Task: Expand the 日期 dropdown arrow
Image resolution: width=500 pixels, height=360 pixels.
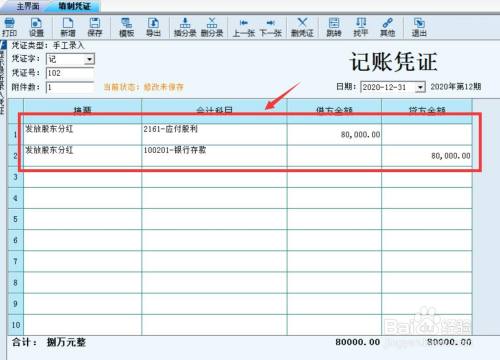Action: [x=420, y=87]
